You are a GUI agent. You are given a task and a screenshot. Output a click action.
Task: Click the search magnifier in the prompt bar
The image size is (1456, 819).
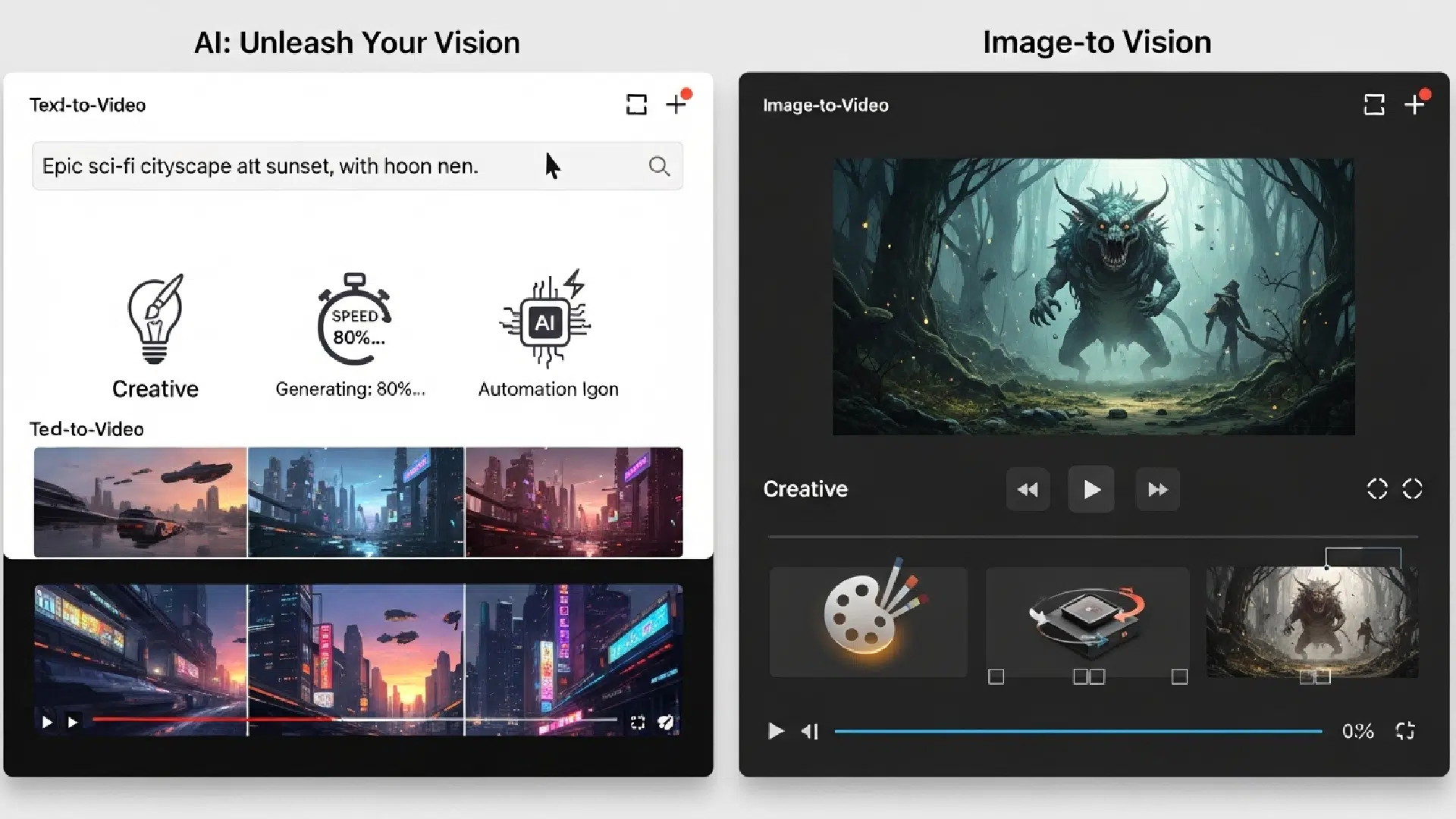[658, 165]
